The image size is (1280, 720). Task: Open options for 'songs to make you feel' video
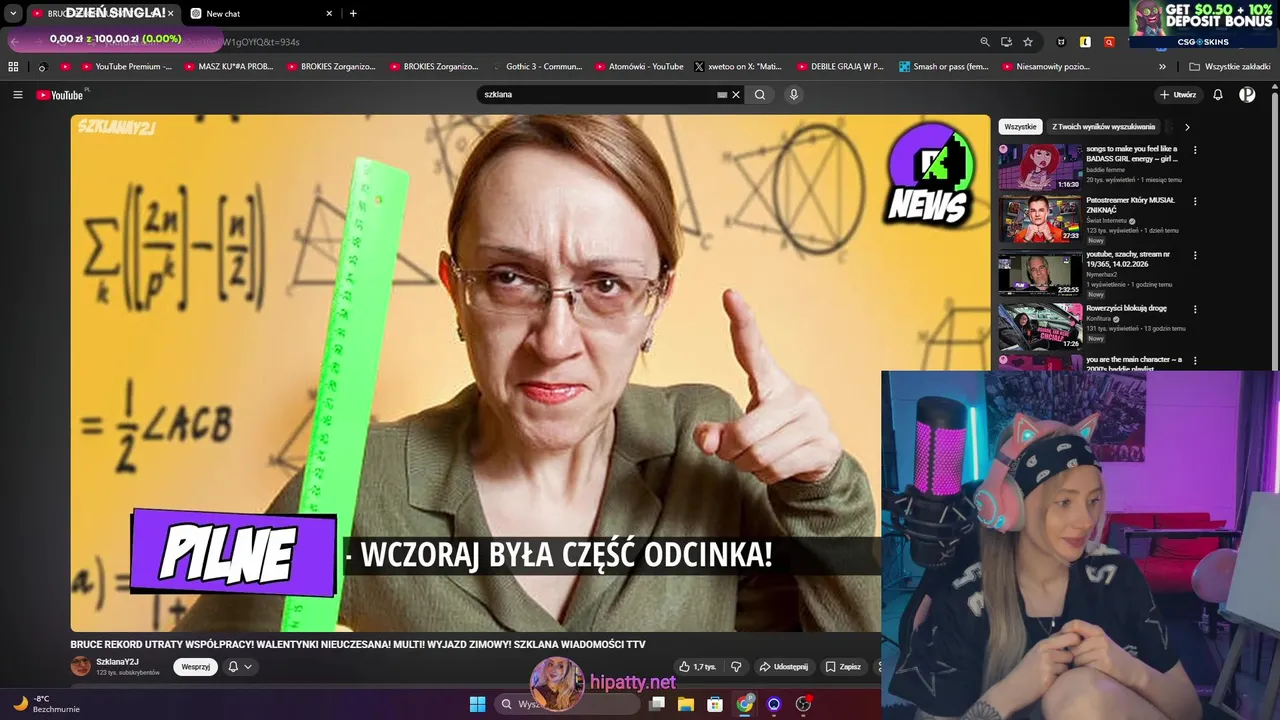click(x=1194, y=150)
